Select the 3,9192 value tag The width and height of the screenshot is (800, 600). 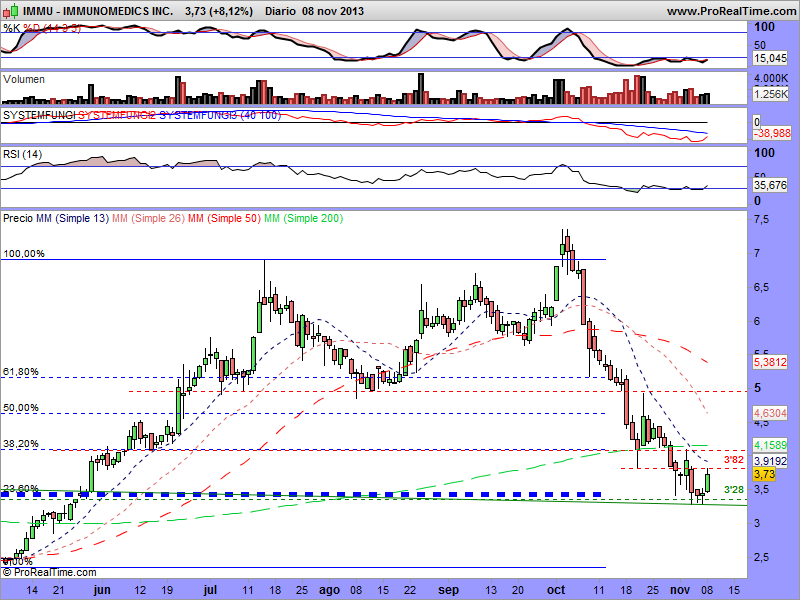pos(770,461)
